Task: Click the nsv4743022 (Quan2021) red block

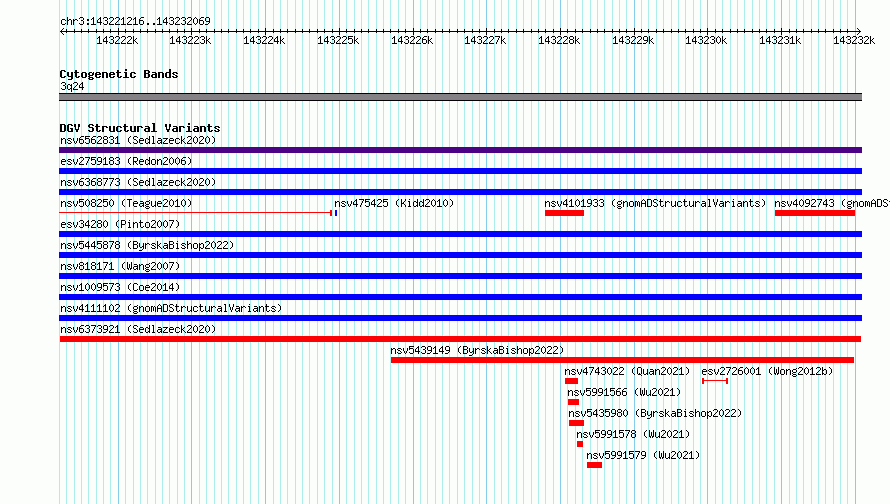Action: (571, 381)
